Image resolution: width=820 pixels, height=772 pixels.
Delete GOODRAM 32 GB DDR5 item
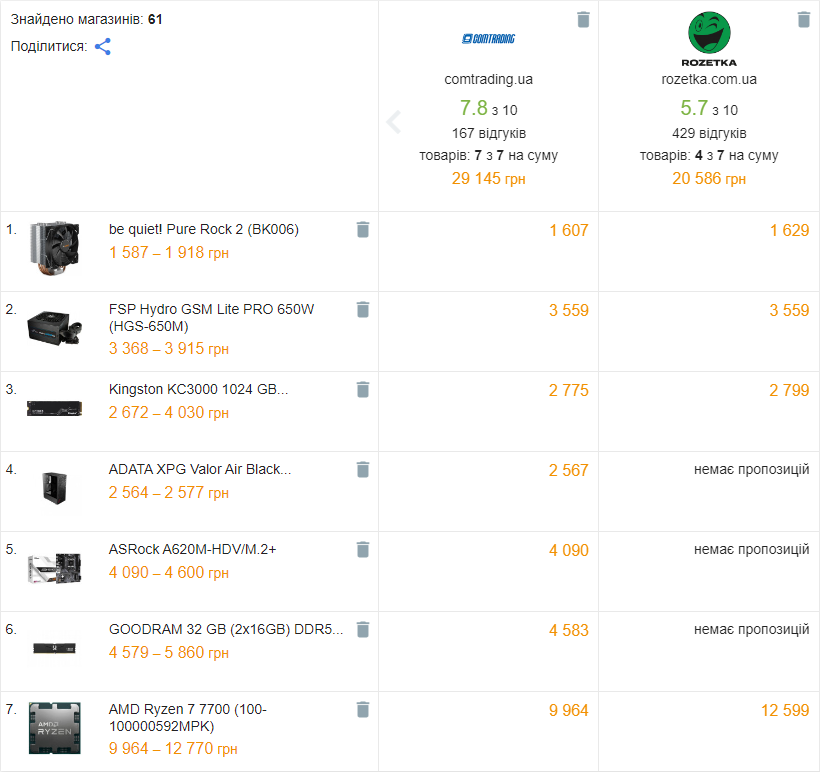(x=363, y=630)
